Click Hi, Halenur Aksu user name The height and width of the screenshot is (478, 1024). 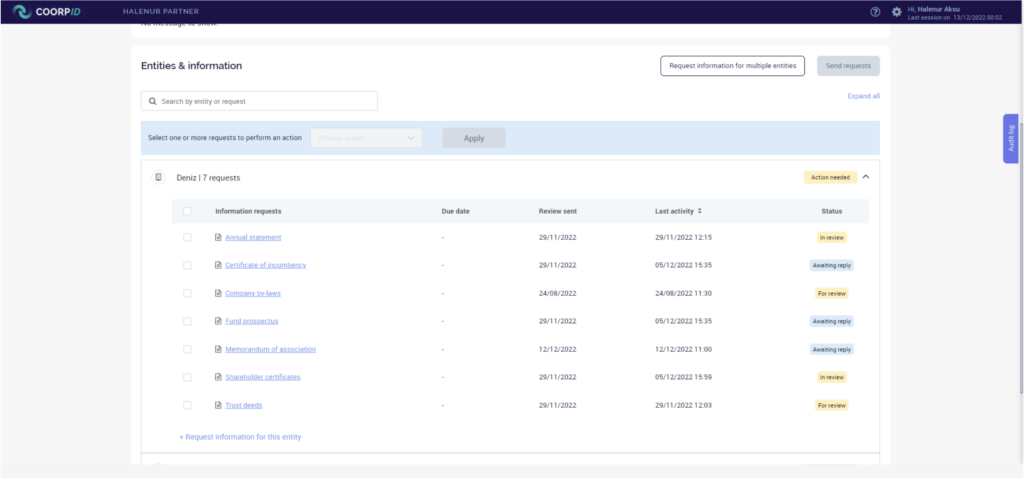934,9
